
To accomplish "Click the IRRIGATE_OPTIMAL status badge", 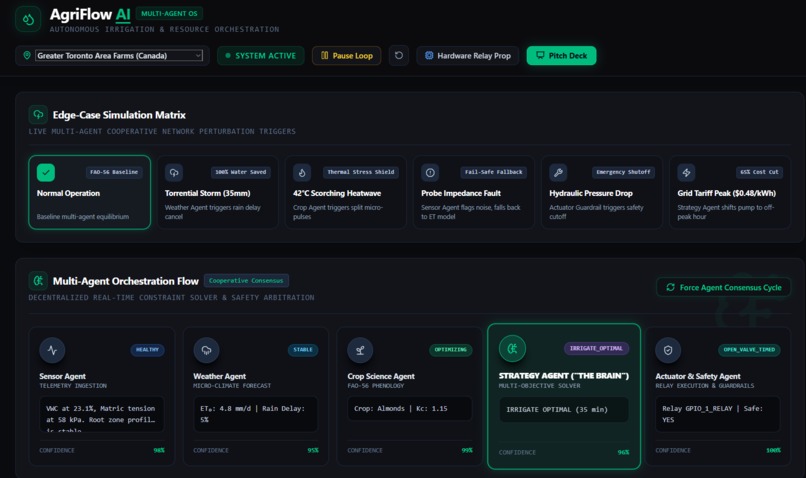I will click(596, 348).
